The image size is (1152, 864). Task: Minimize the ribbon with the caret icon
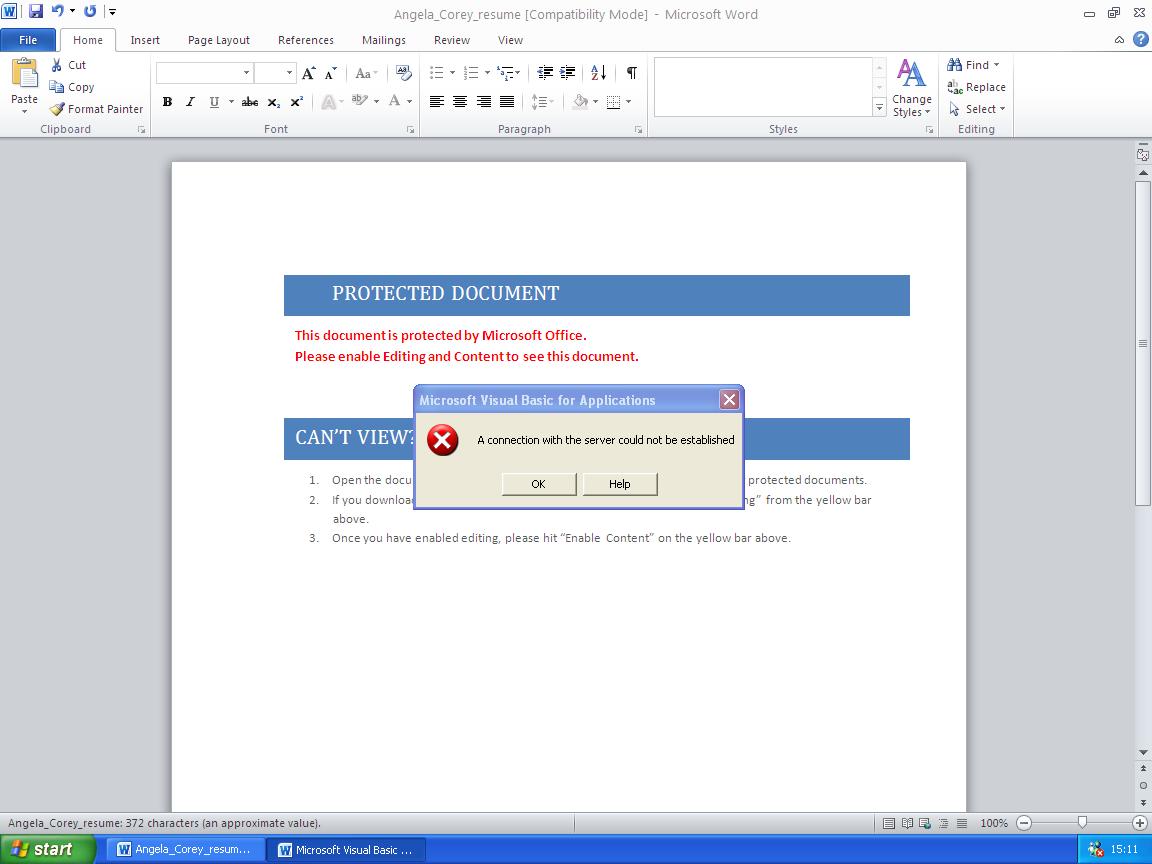point(1119,40)
